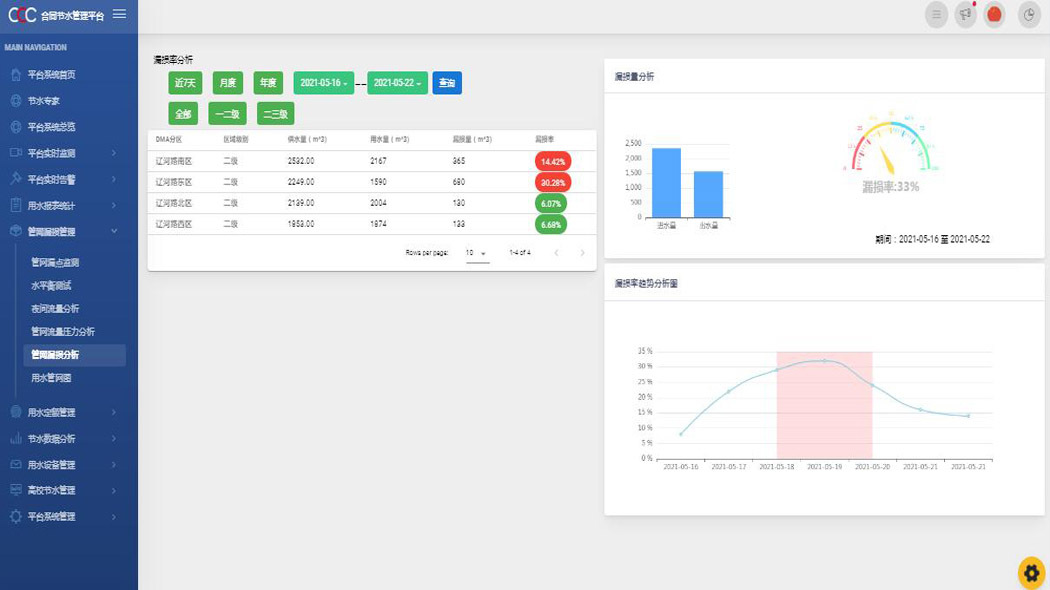Open the pie chart icon in header
The height and width of the screenshot is (590, 1050).
(x=1029, y=14)
